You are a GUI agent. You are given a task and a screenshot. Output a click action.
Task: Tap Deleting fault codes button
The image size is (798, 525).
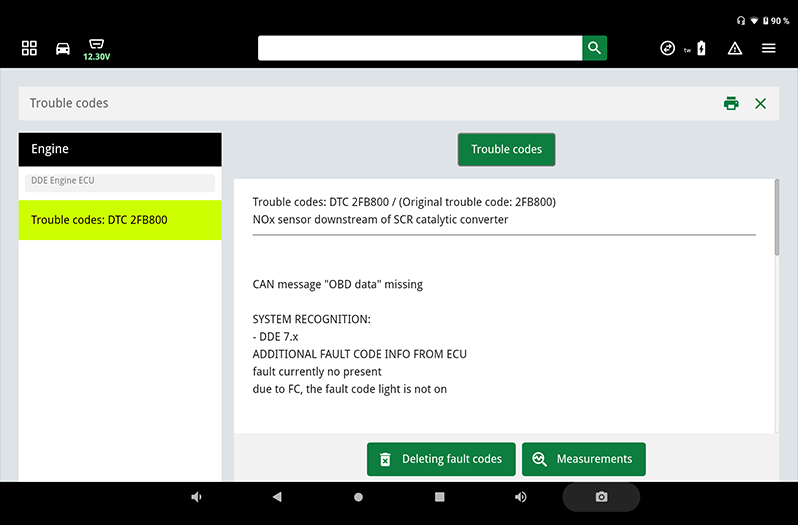(x=441, y=459)
